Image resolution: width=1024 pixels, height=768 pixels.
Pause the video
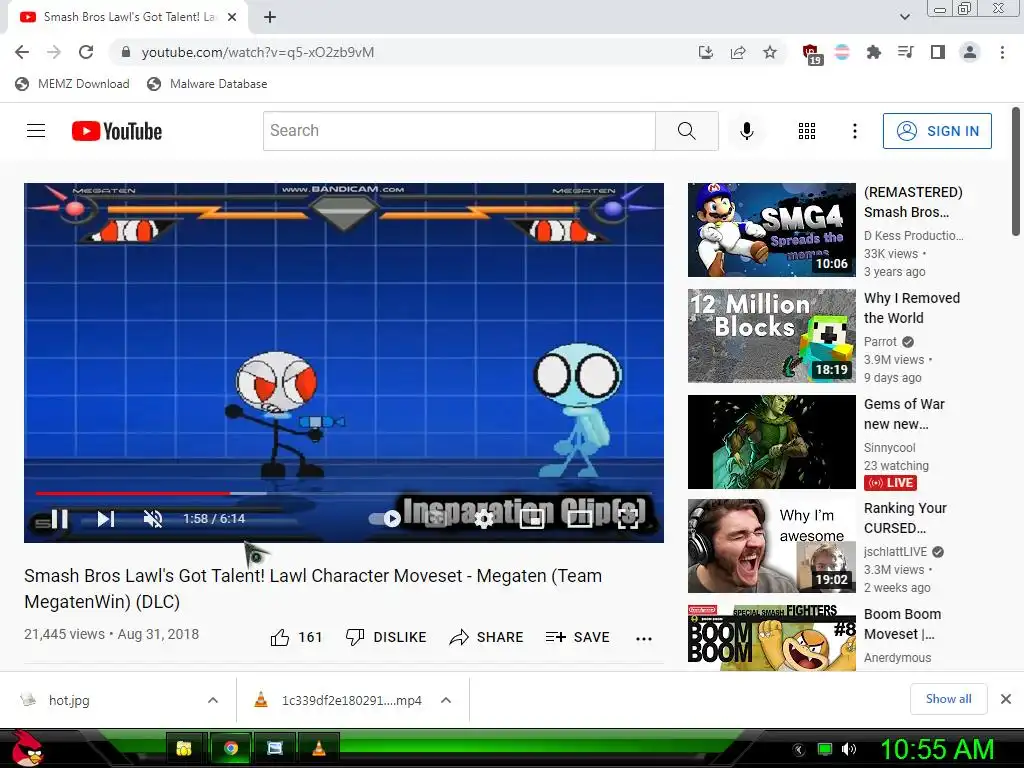tap(59, 519)
